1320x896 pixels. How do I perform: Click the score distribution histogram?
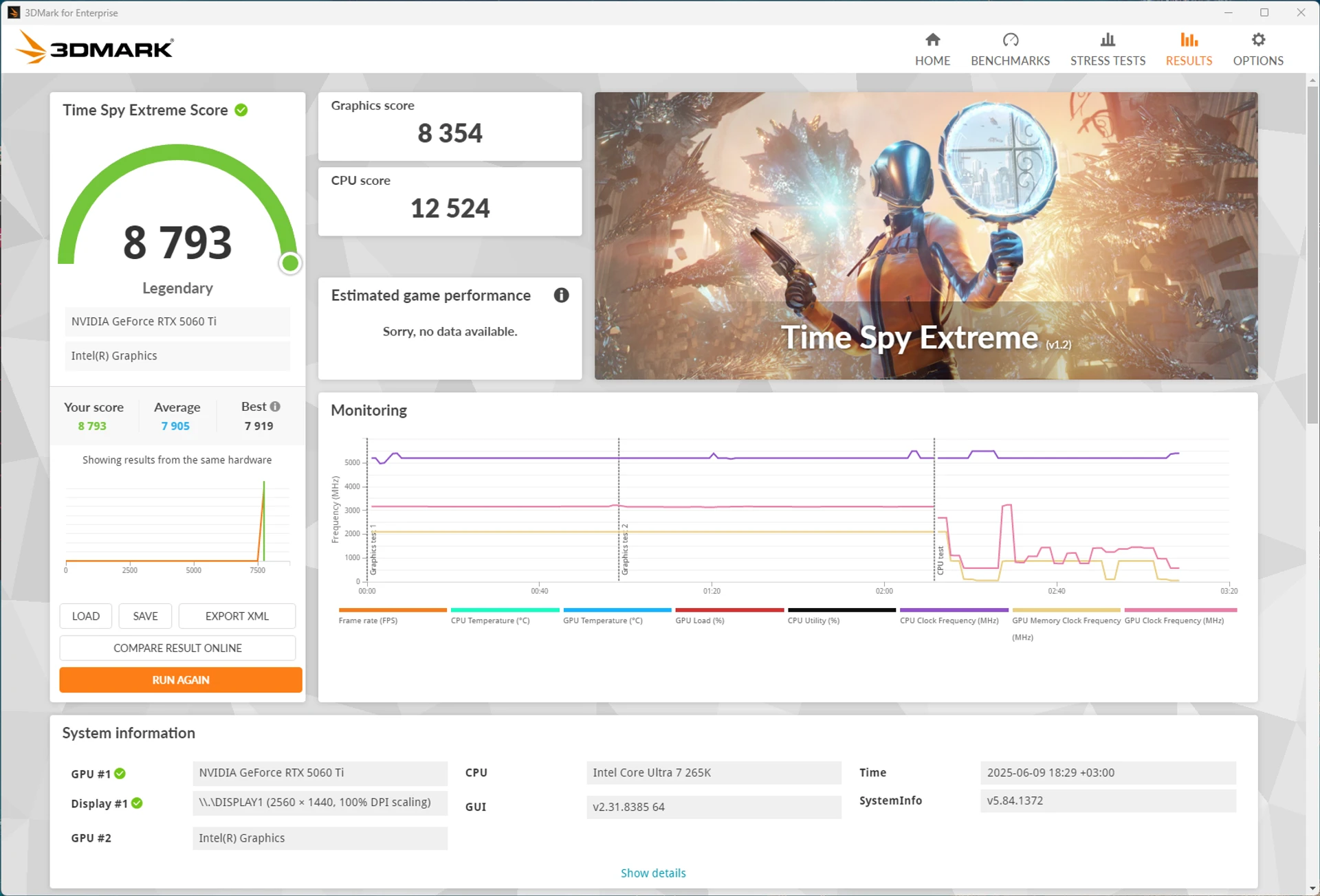pyautogui.click(x=177, y=526)
